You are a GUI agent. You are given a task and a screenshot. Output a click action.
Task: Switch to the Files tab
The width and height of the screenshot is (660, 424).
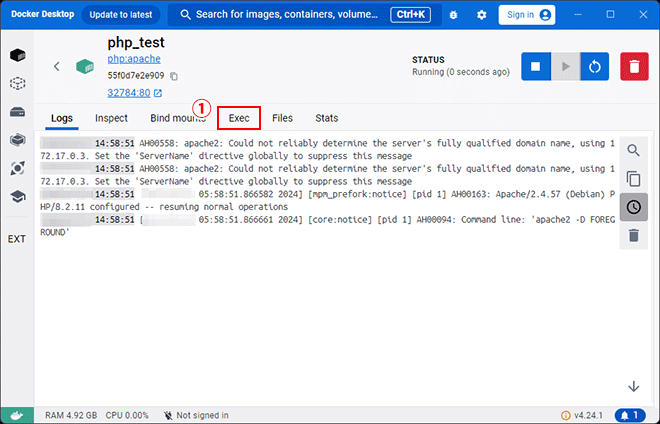tap(282, 118)
